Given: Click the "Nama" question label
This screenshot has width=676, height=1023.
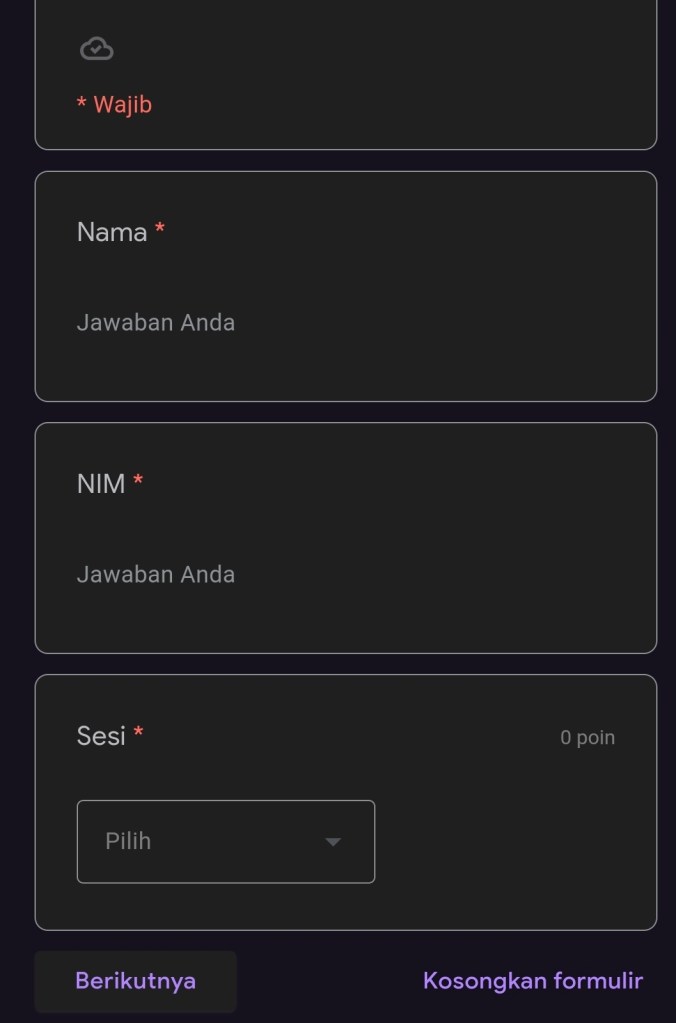Looking at the screenshot, I should click(112, 232).
